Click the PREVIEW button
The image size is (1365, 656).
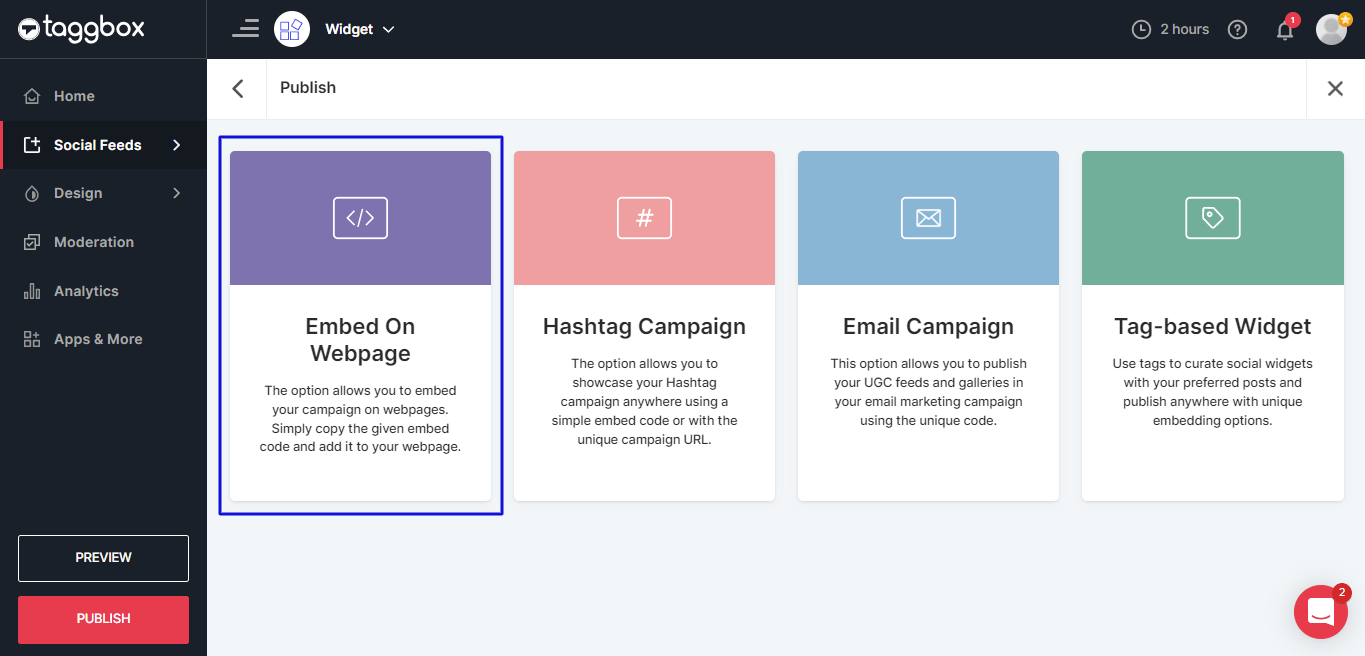click(103, 558)
